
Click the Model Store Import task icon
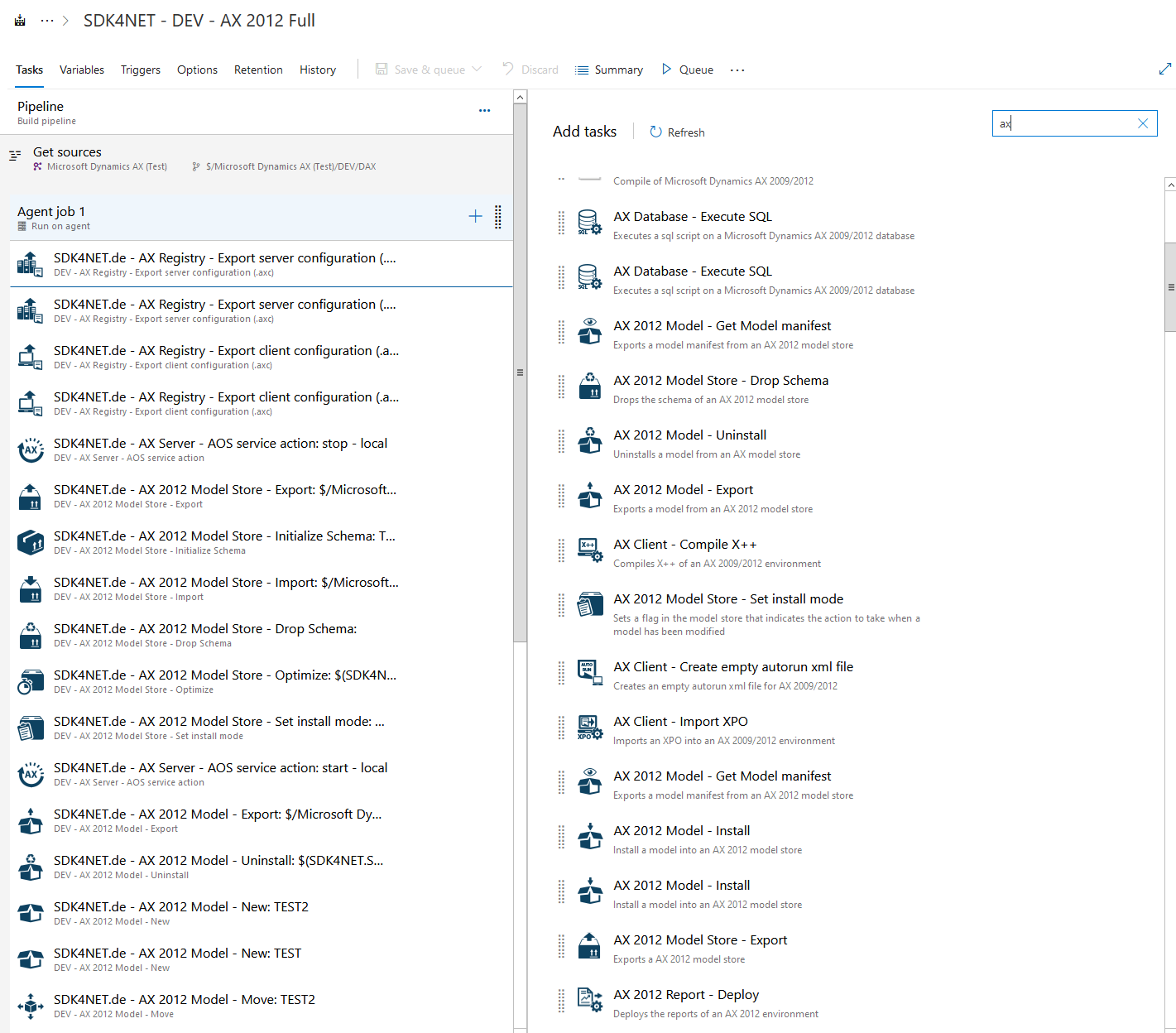click(31, 589)
